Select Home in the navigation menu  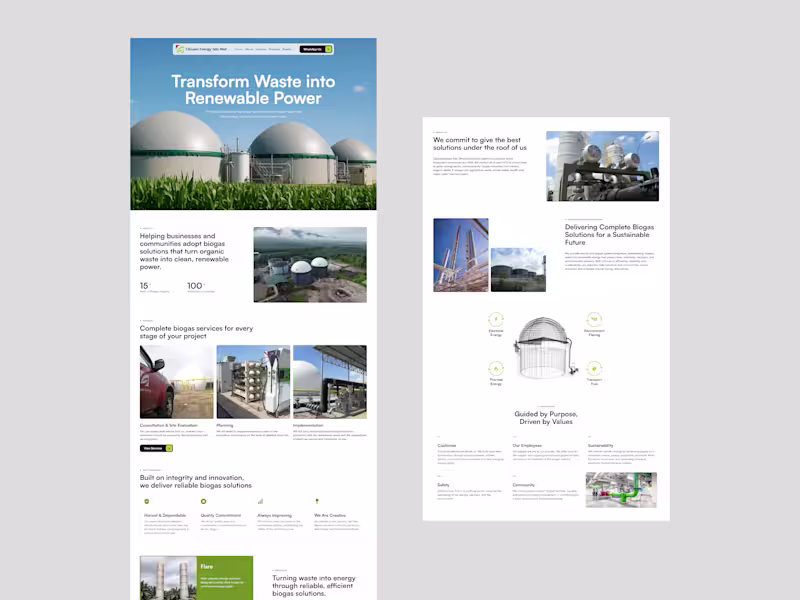(x=237, y=48)
